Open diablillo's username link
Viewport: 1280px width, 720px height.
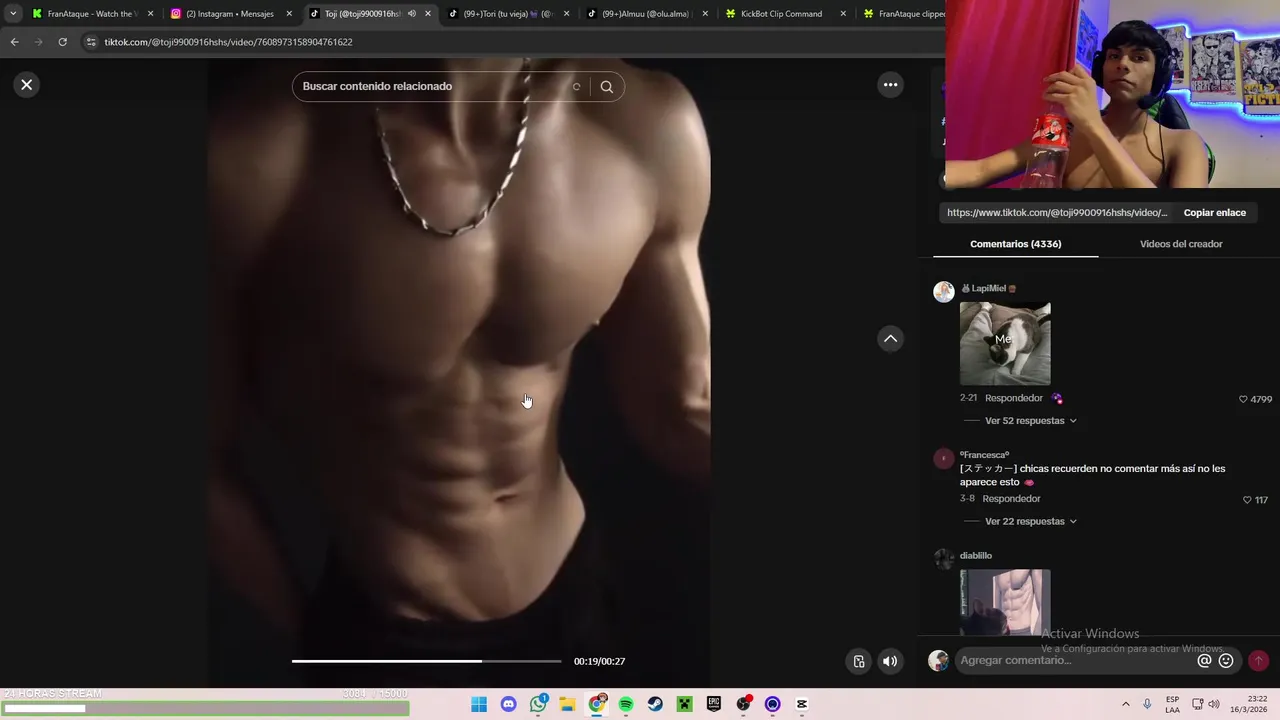point(976,556)
